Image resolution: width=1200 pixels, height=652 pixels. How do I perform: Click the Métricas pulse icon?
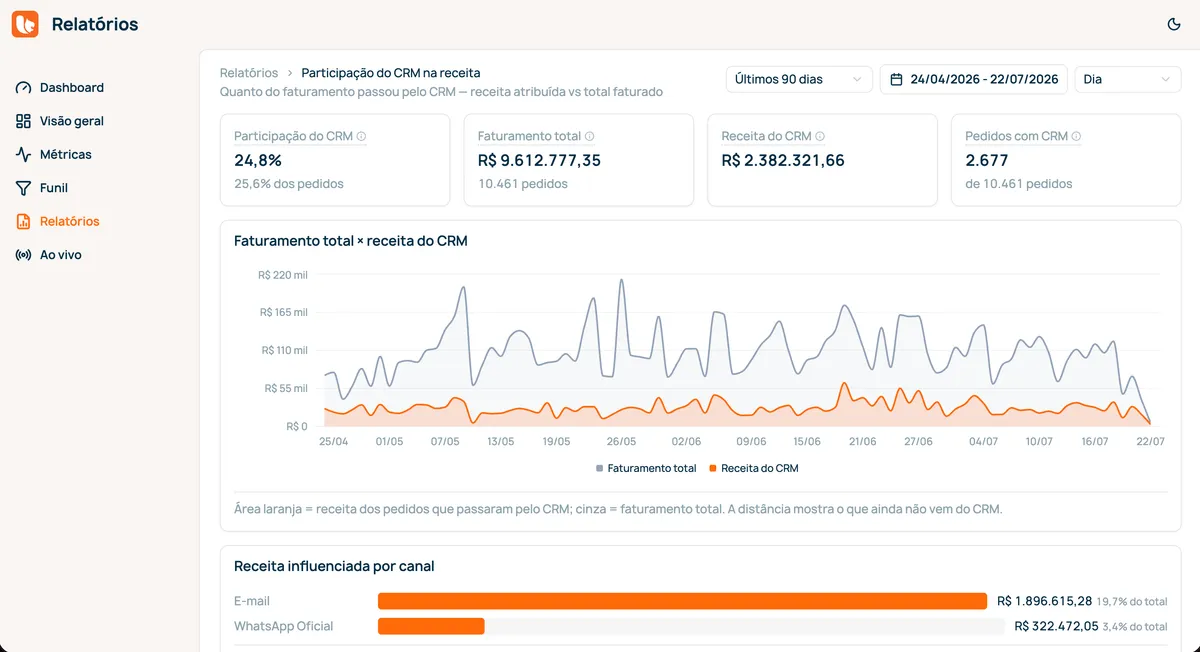(23, 155)
